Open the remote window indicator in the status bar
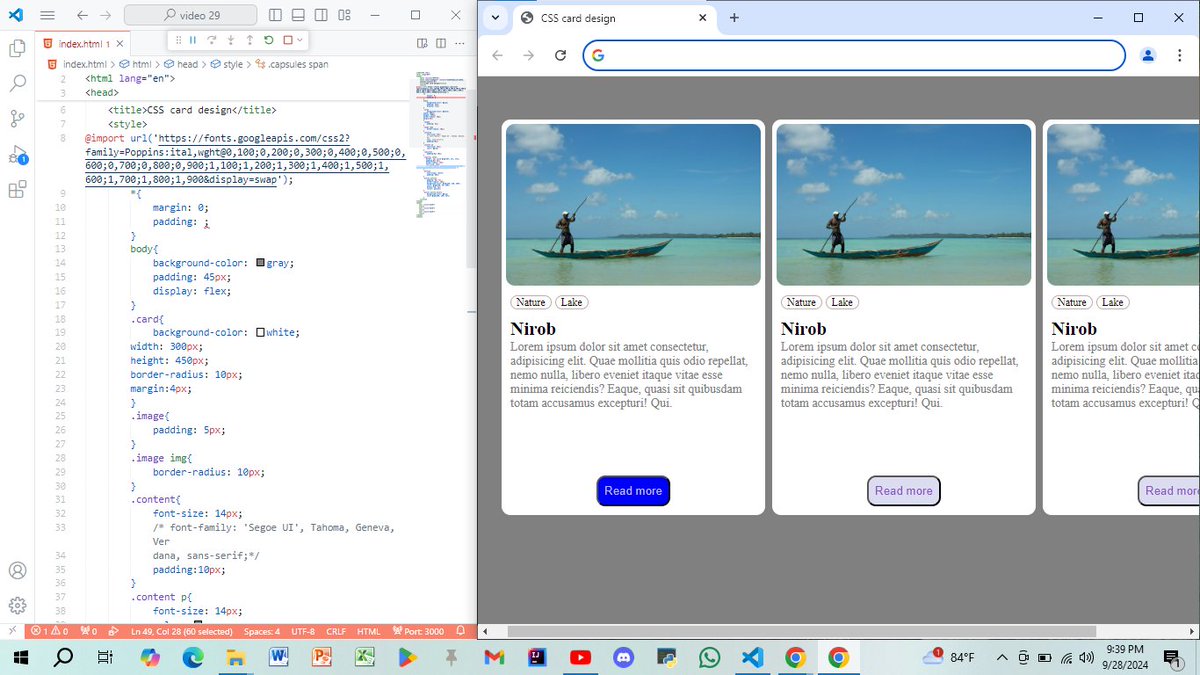The width and height of the screenshot is (1200, 675). [x=11, y=631]
